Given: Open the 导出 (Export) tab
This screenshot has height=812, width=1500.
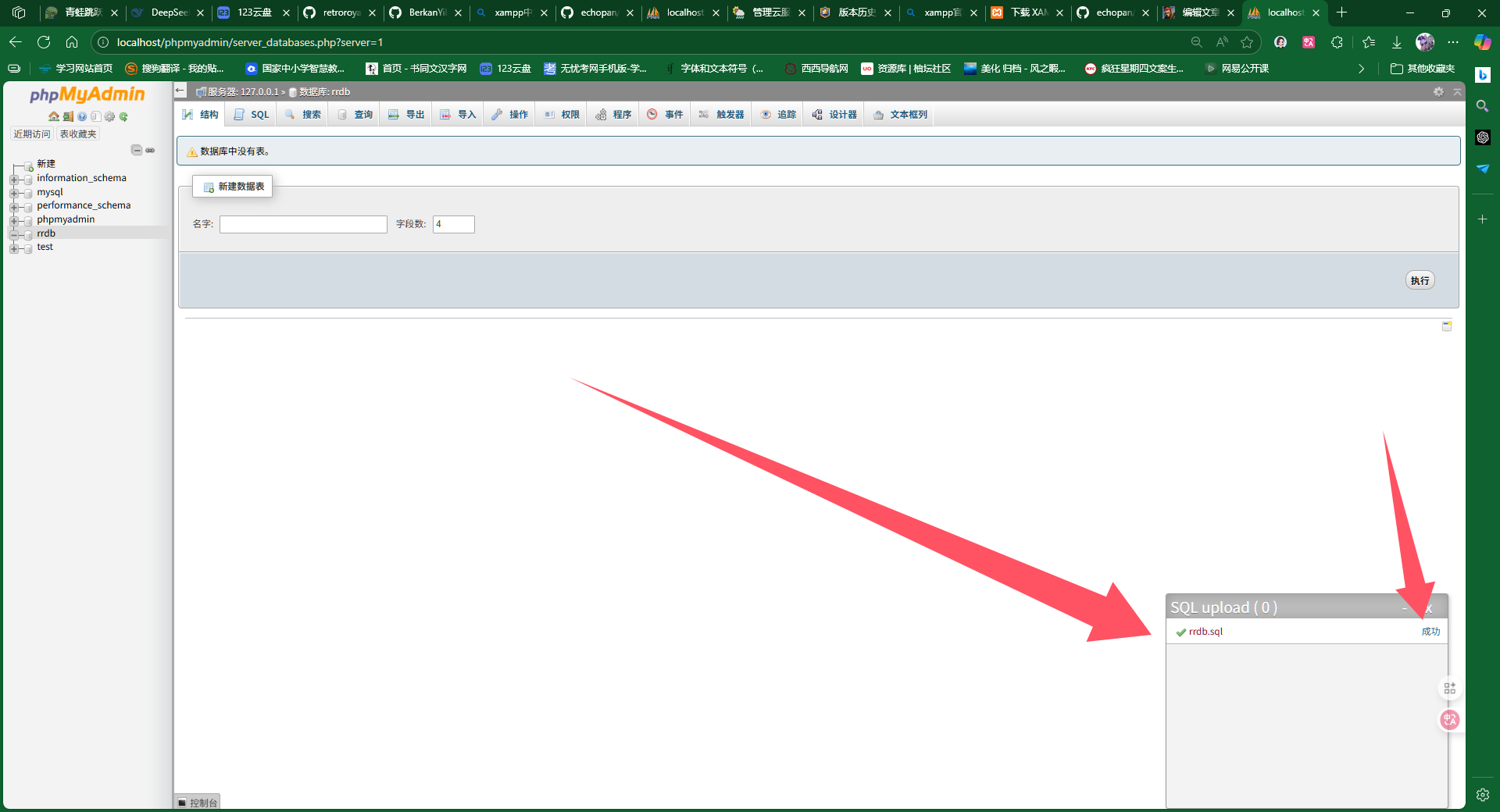Looking at the screenshot, I should click(x=406, y=115).
